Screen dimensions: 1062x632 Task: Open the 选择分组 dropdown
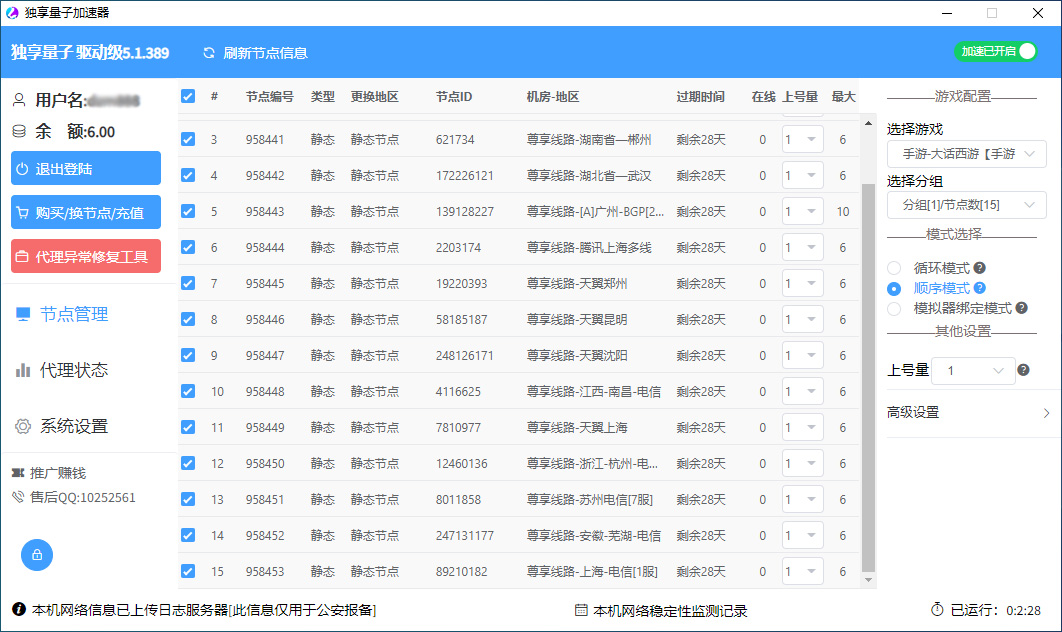pos(967,205)
